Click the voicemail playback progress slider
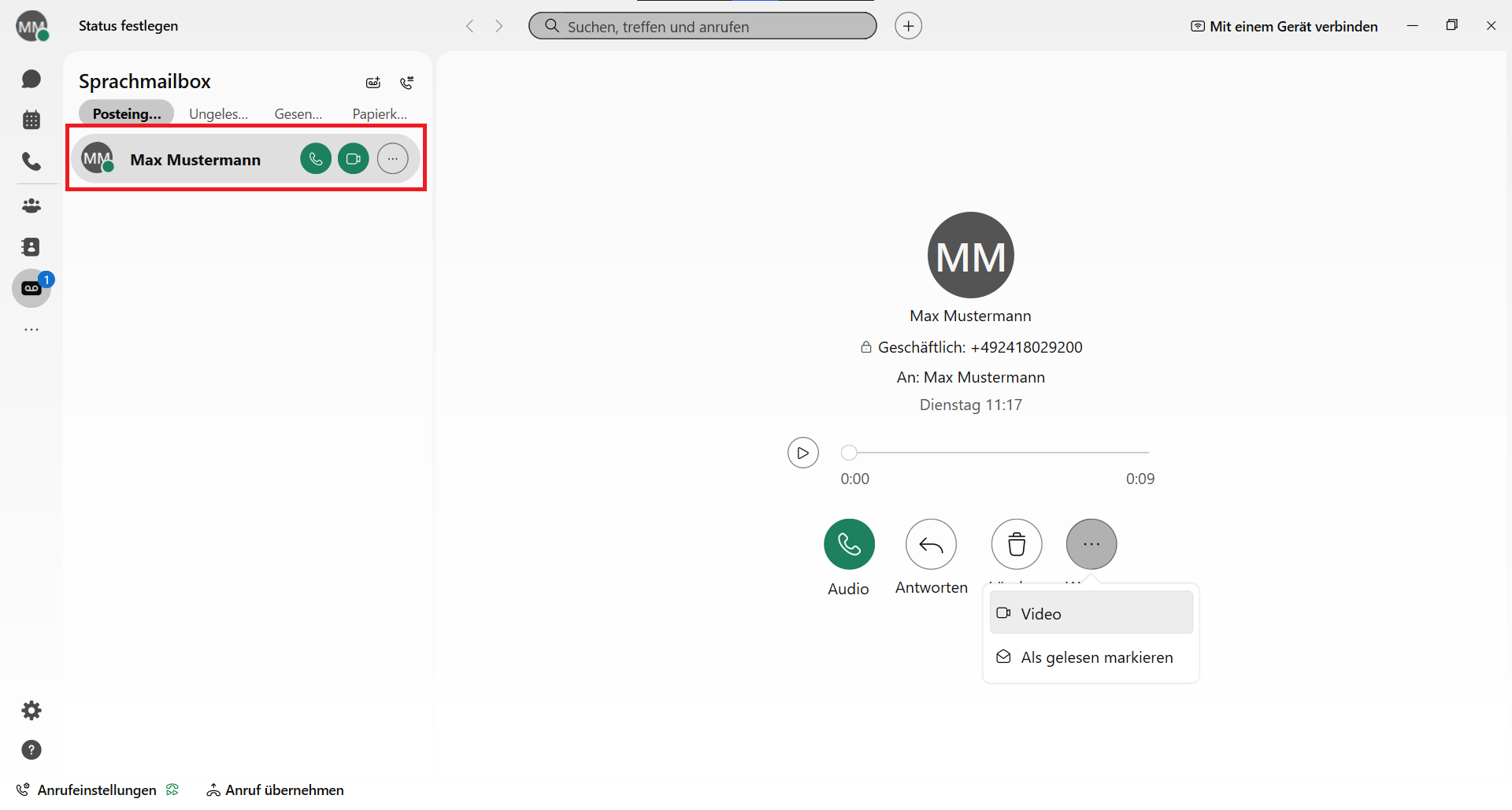This screenshot has width=1512, height=810. (x=998, y=453)
